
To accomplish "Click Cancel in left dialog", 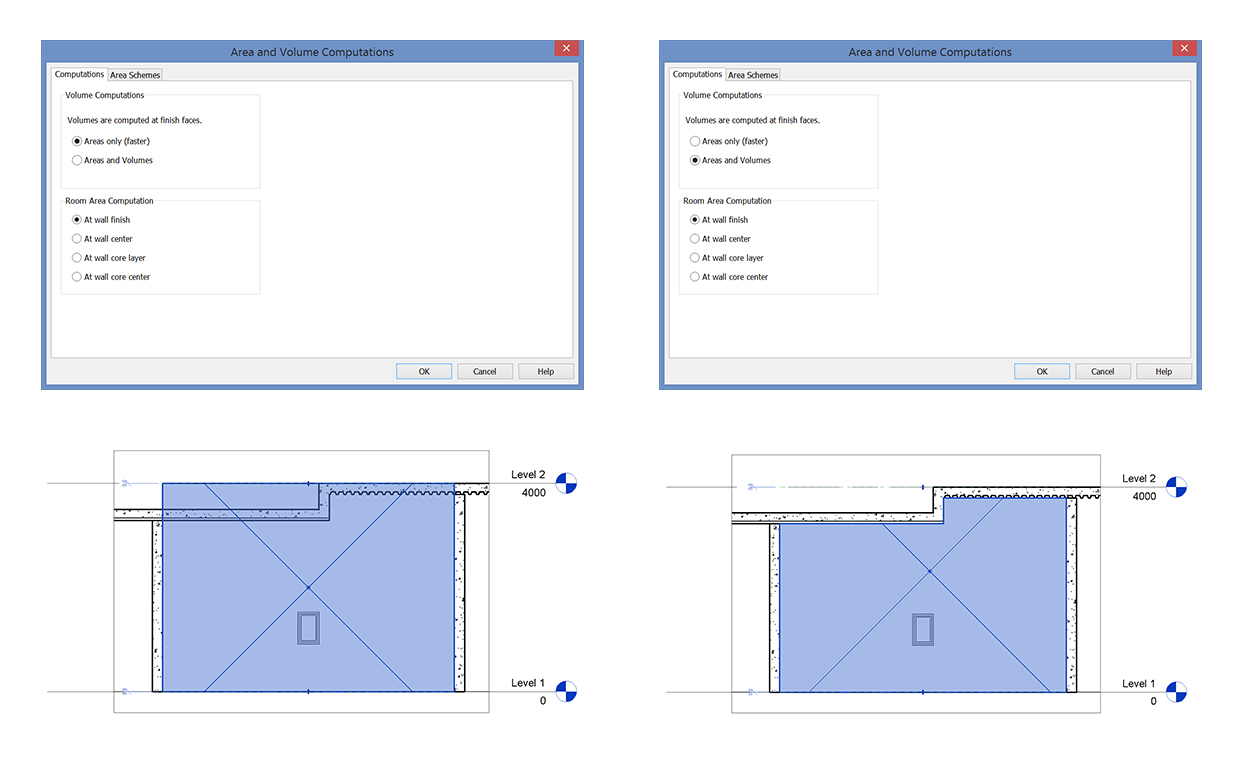I will (485, 371).
